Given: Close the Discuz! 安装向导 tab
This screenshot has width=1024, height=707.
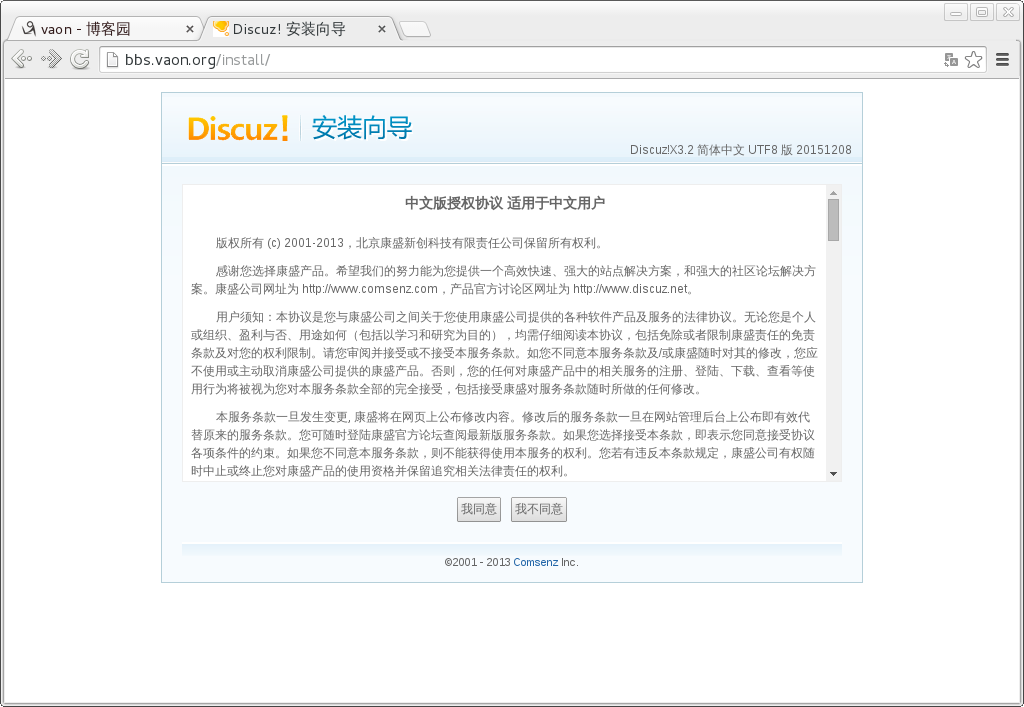Looking at the screenshot, I should (382, 29).
